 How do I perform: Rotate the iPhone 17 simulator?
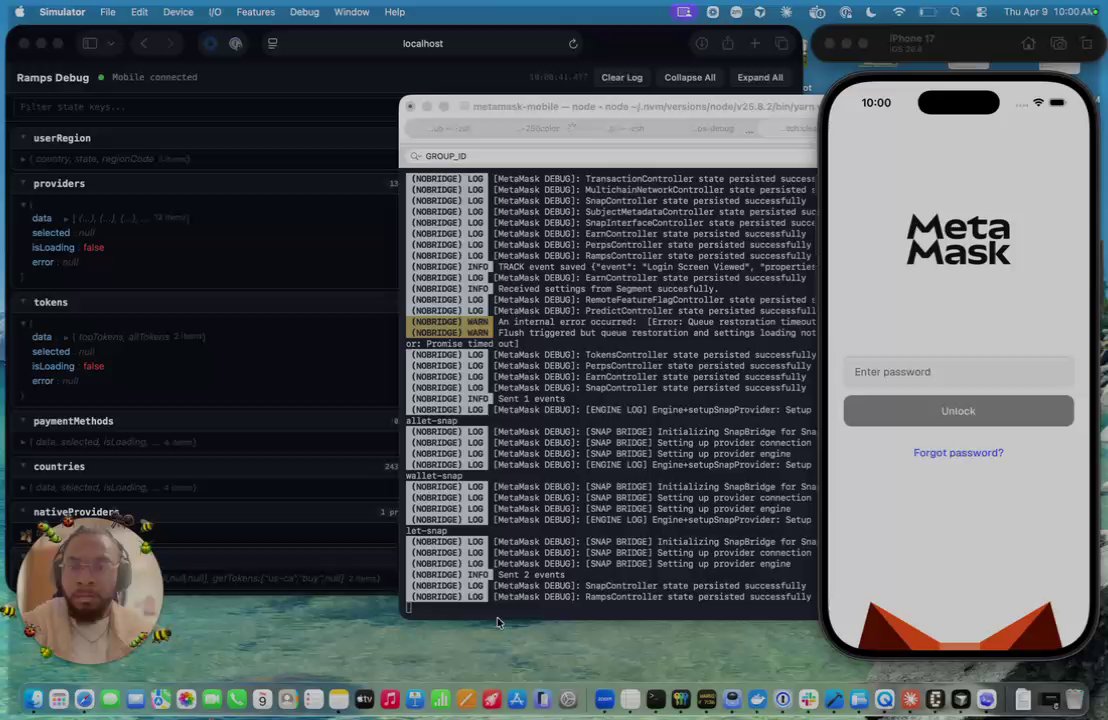1087,44
